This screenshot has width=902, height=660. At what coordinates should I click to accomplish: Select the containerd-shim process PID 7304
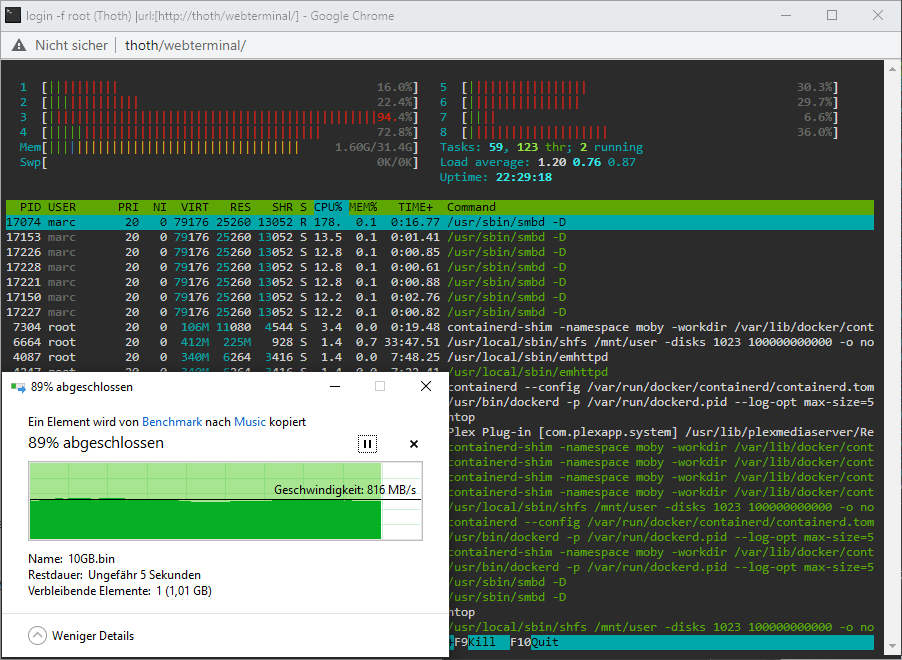439,327
